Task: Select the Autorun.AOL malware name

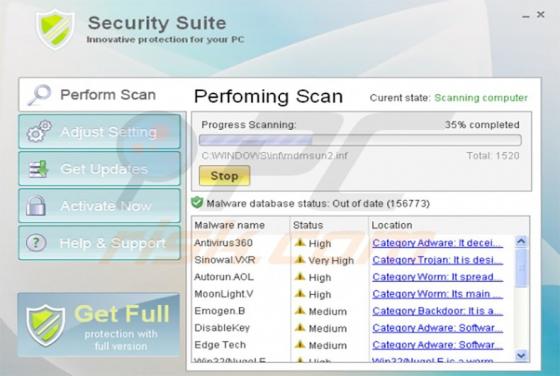Action: click(224, 277)
